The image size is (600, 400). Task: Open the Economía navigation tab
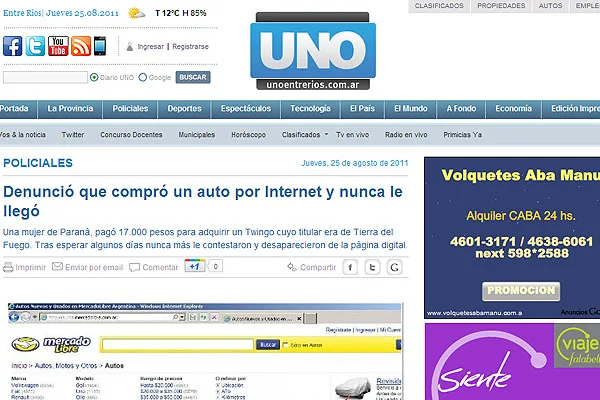[514, 109]
